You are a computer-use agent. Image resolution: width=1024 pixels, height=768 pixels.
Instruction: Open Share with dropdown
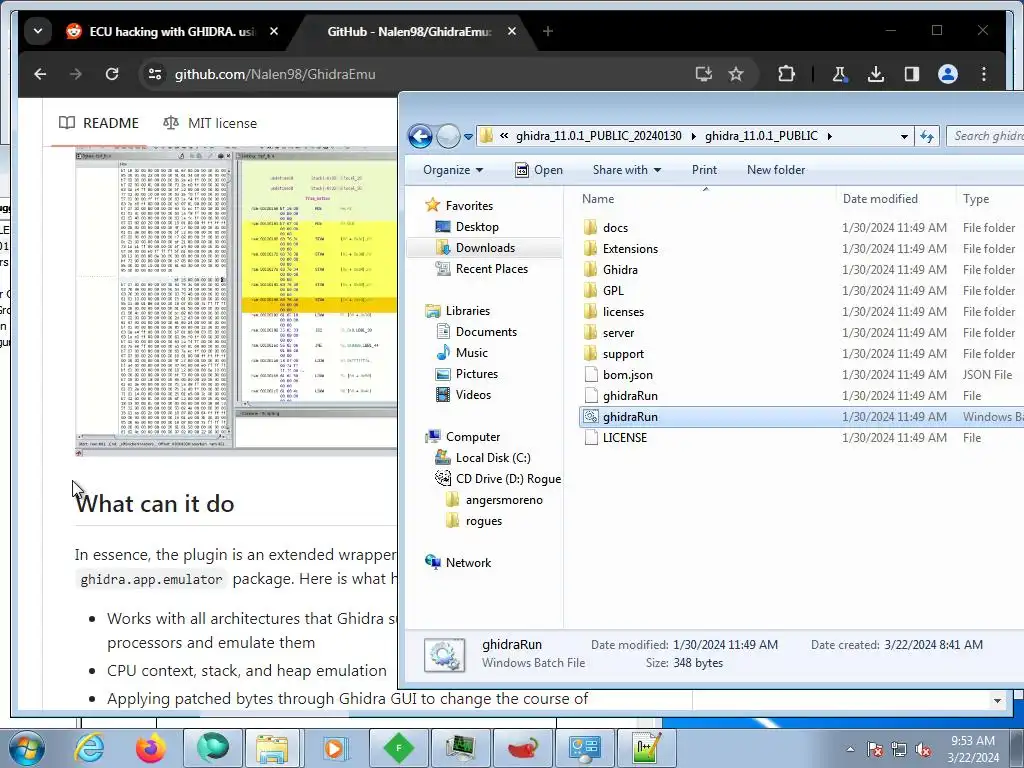[627, 170]
